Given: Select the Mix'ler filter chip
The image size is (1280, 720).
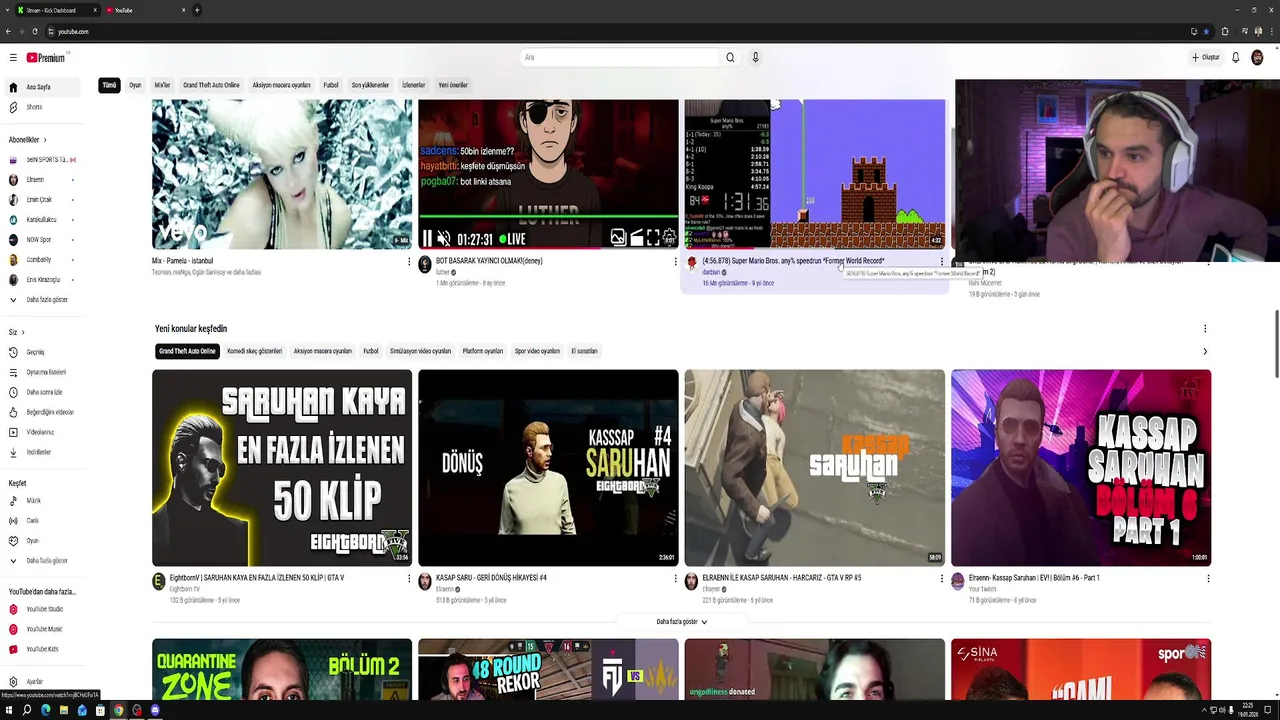Looking at the screenshot, I should click(x=162, y=85).
